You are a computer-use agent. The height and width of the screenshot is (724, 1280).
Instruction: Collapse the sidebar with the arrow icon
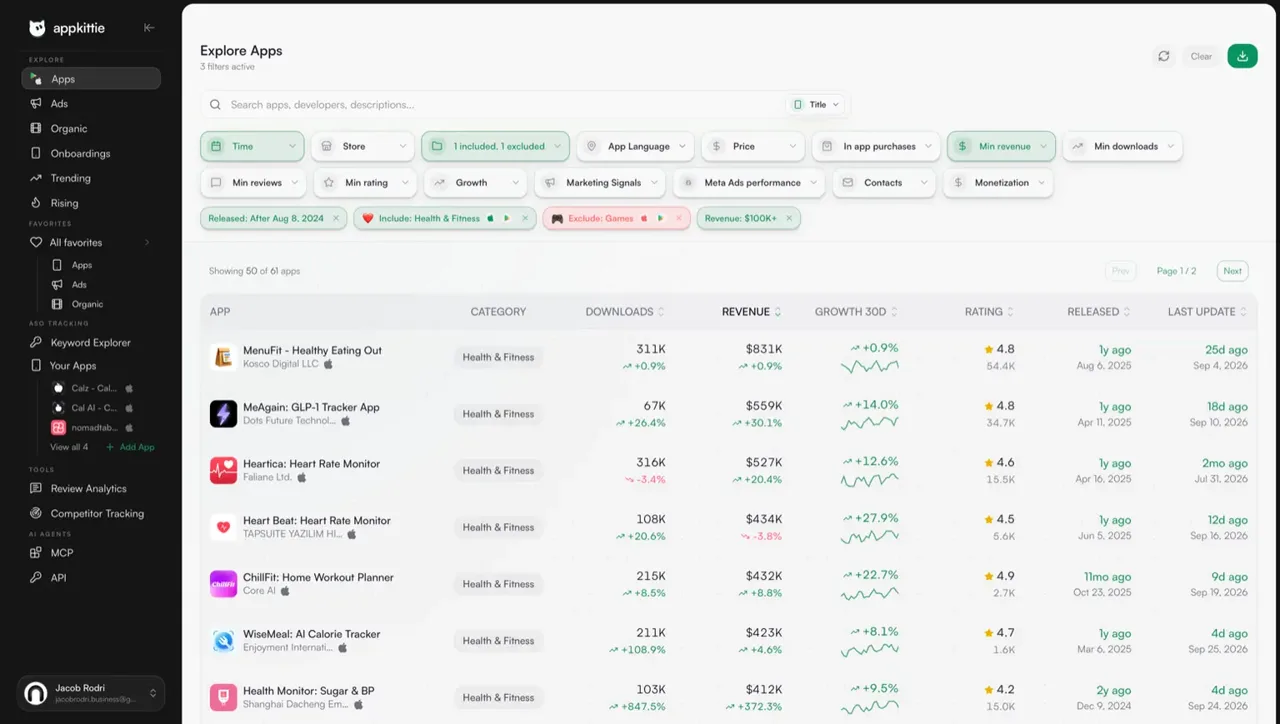pyautogui.click(x=149, y=28)
